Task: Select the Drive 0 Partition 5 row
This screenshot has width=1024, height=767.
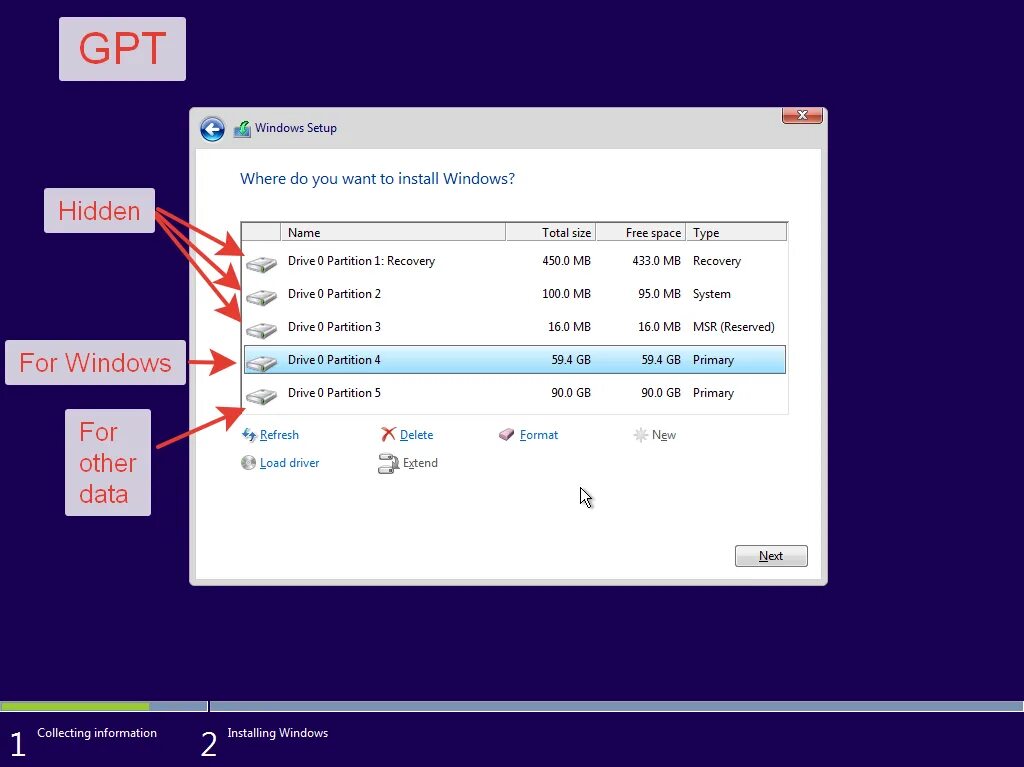Action: 515,393
